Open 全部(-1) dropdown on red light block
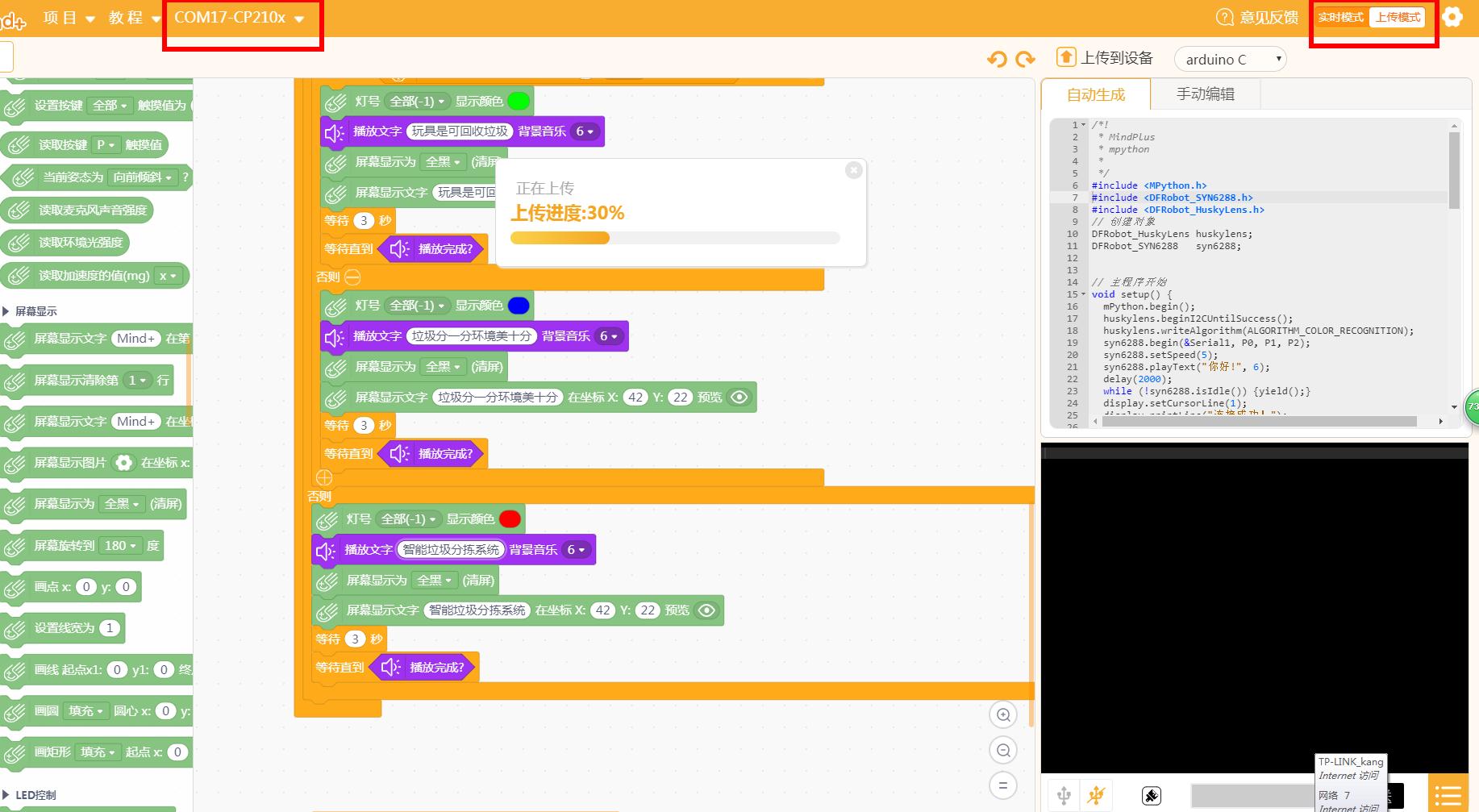 tap(407, 519)
